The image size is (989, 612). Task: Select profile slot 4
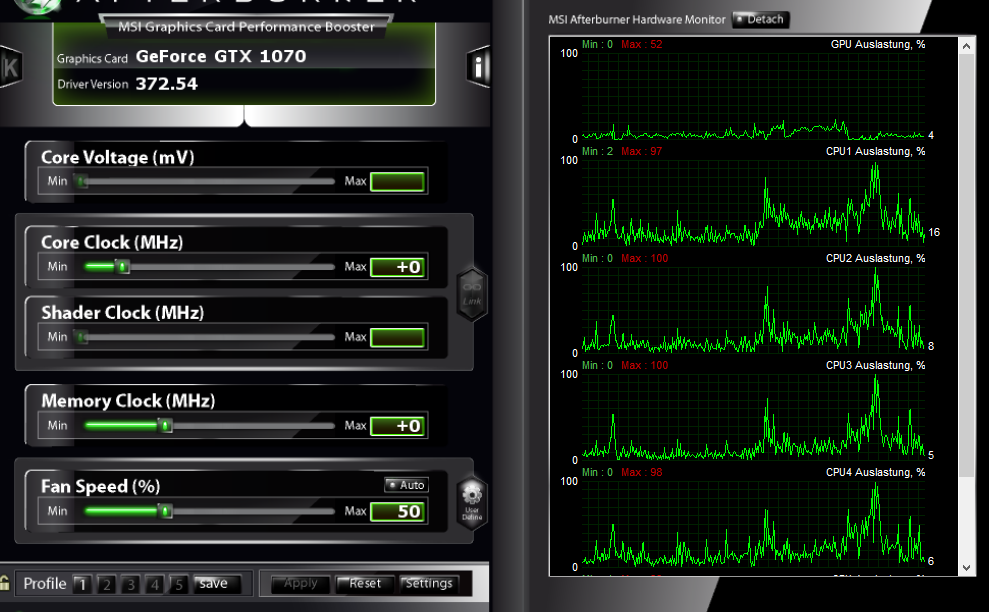[x=154, y=584]
